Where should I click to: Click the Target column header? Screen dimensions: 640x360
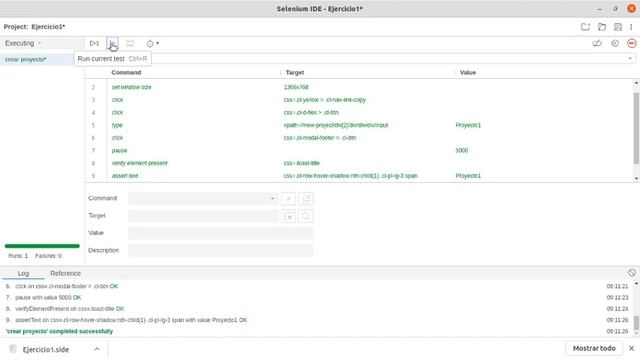click(295, 72)
